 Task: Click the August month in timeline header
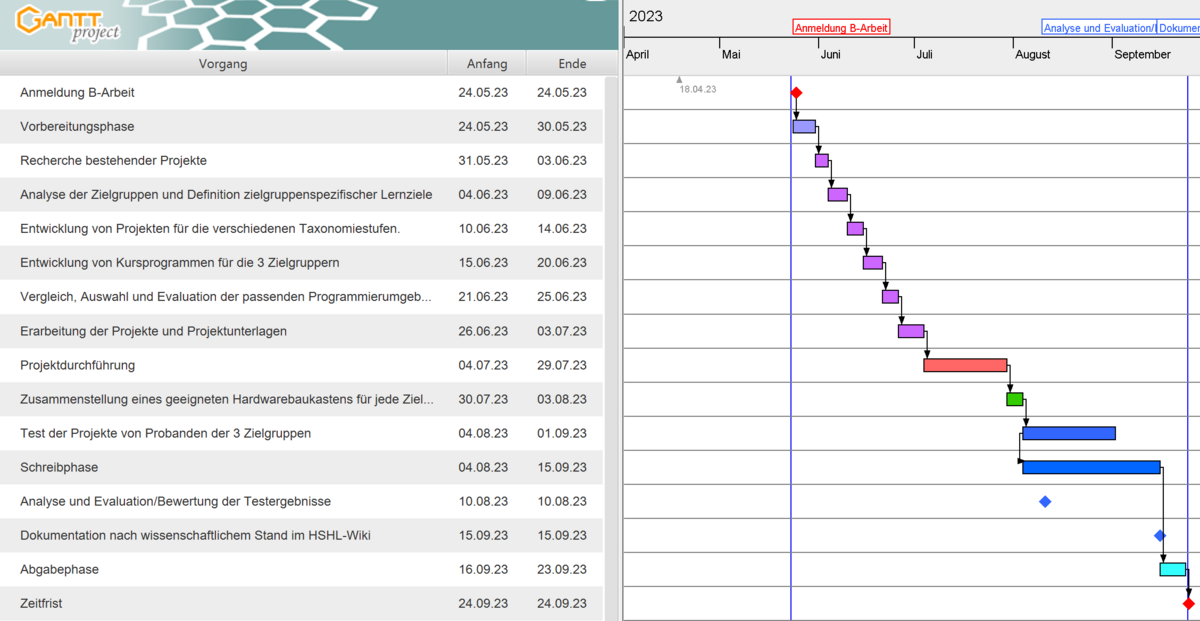pyautogui.click(x=1033, y=55)
